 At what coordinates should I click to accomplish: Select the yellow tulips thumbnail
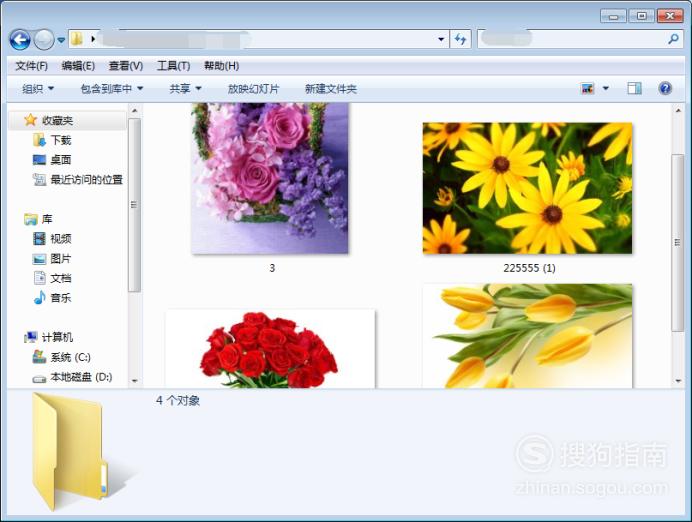coord(527,336)
